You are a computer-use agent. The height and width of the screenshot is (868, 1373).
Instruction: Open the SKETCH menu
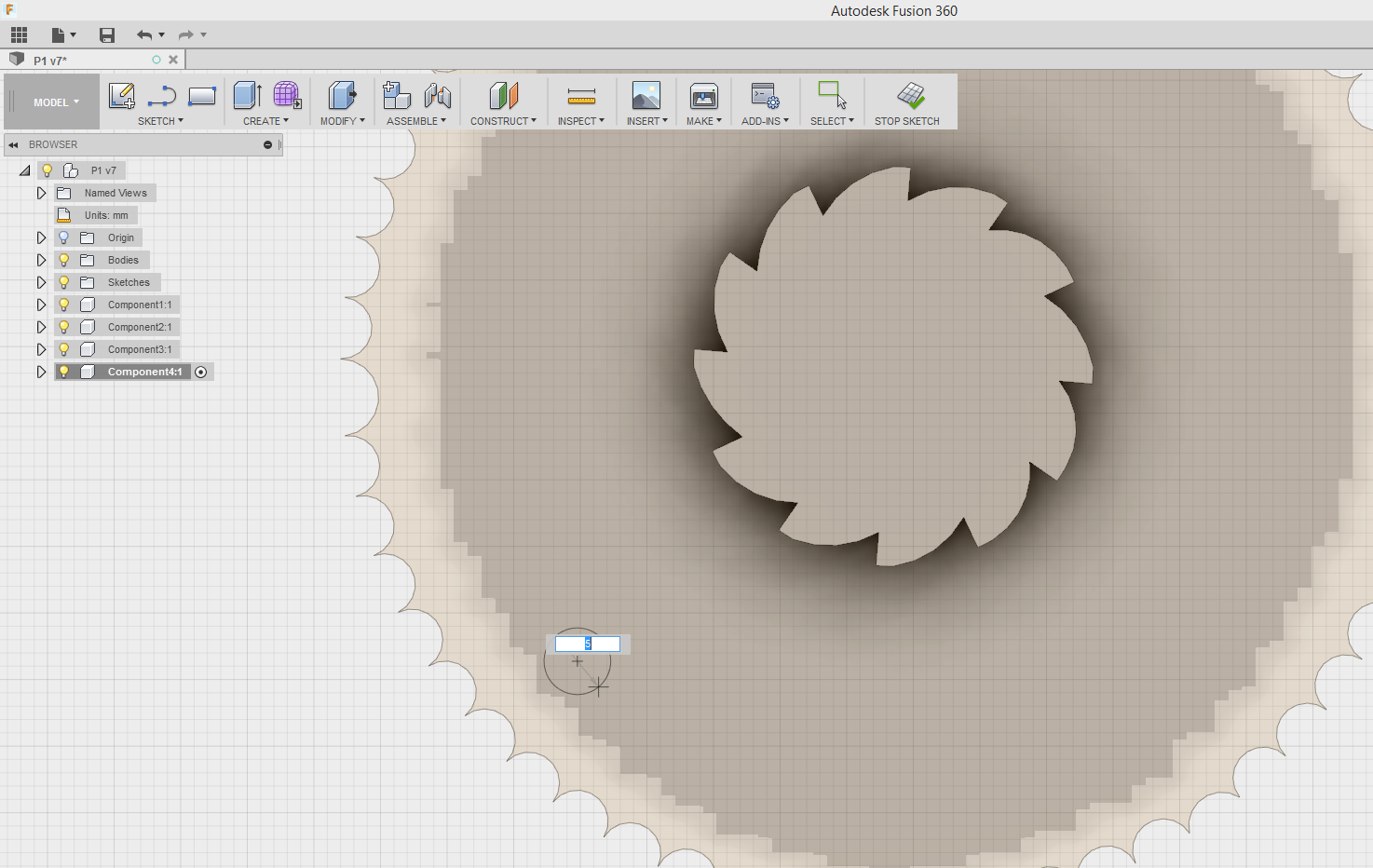160,121
